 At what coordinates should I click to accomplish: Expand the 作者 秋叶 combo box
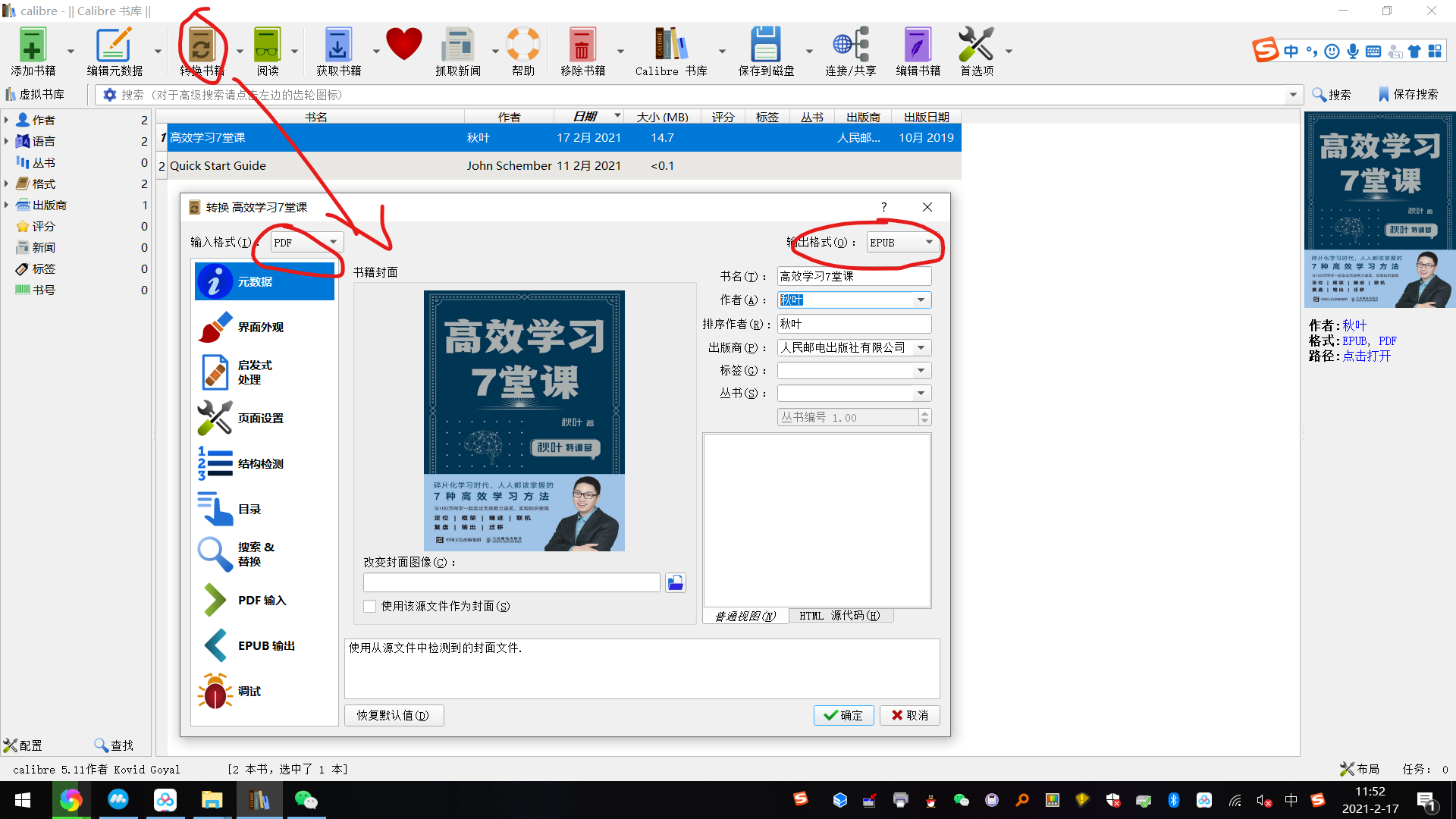tap(921, 300)
